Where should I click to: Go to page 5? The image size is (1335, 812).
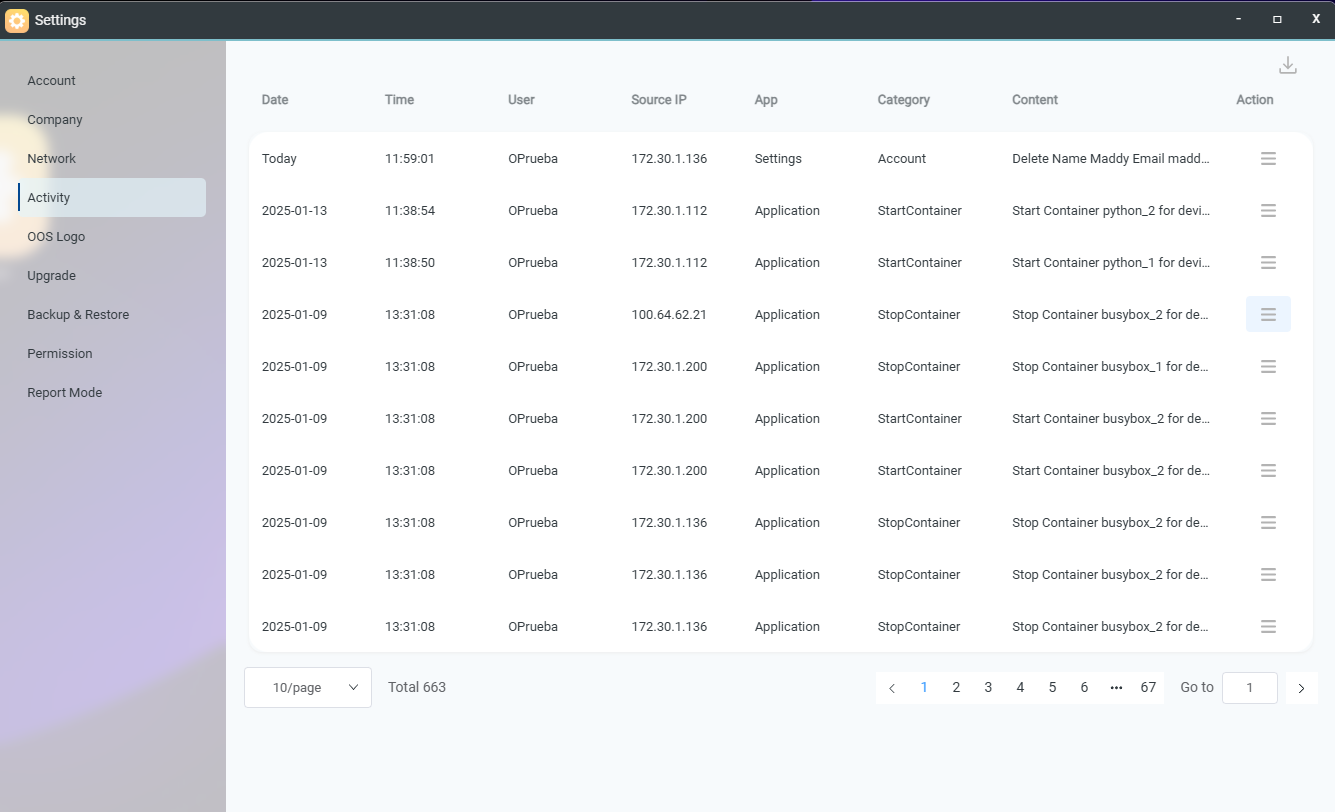(x=1052, y=687)
